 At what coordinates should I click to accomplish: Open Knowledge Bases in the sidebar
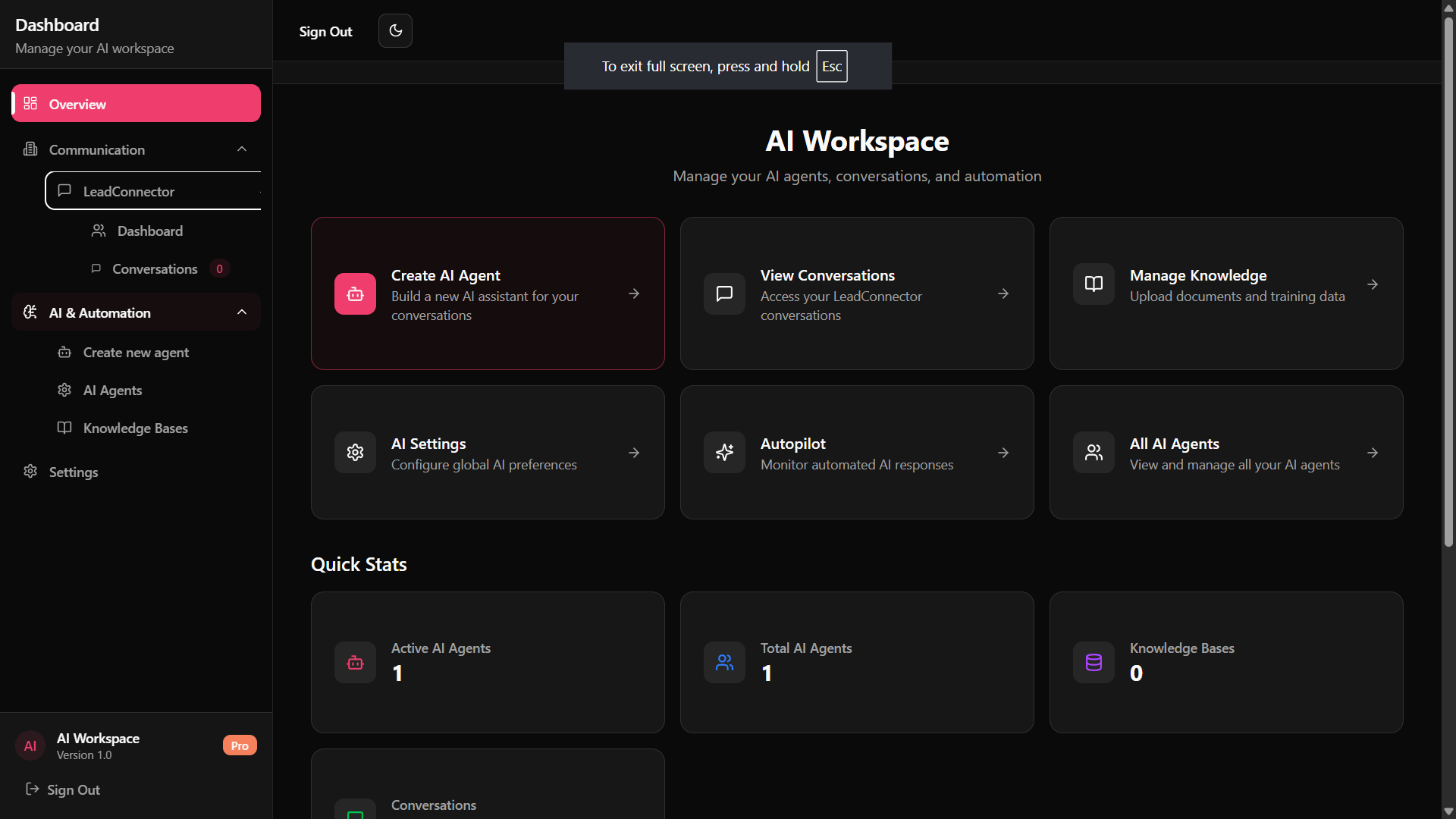[135, 428]
